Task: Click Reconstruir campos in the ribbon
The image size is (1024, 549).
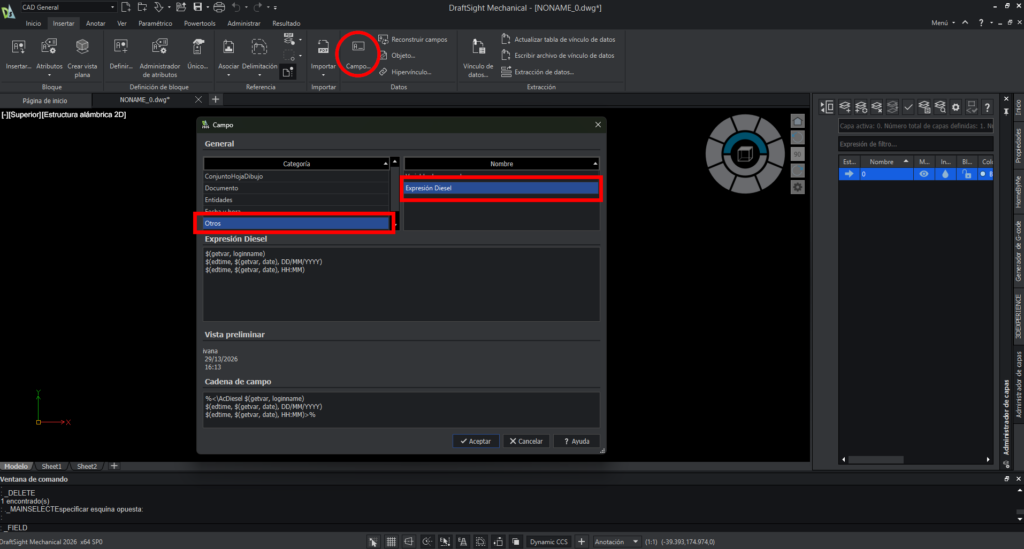Action: pyautogui.click(x=413, y=39)
